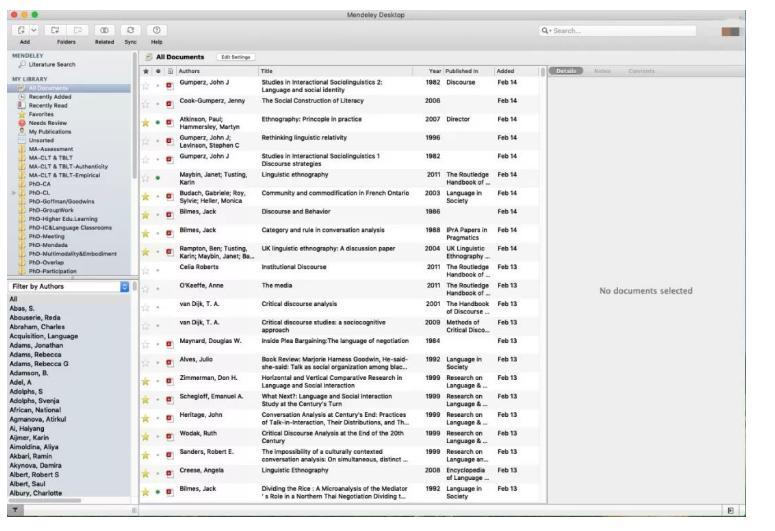The width and height of the screenshot is (775, 531).
Task: Filter by author Adolphs, Svenja
Action: tap(34, 401)
